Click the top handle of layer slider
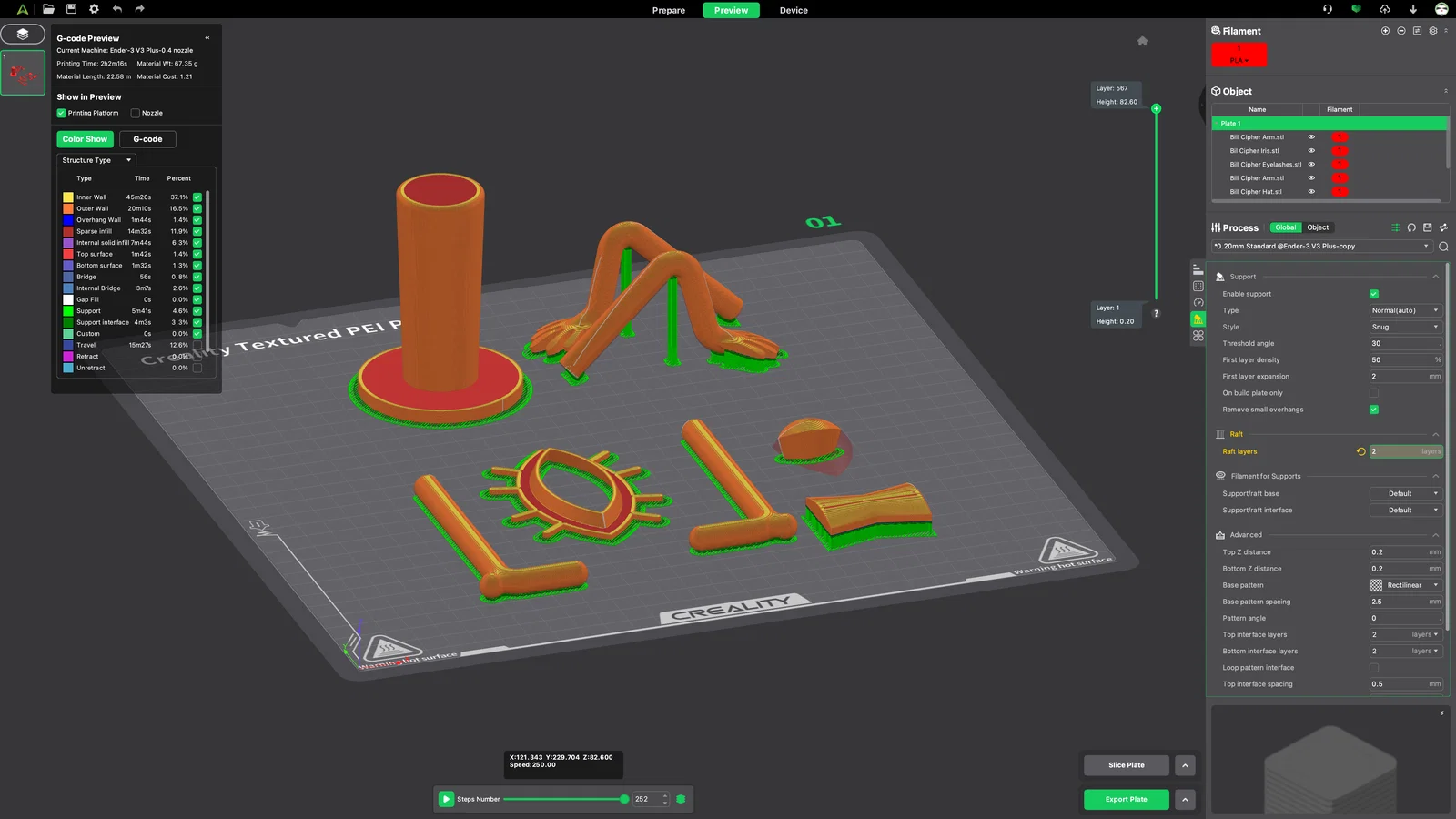The image size is (1456, 819). 1157,109
